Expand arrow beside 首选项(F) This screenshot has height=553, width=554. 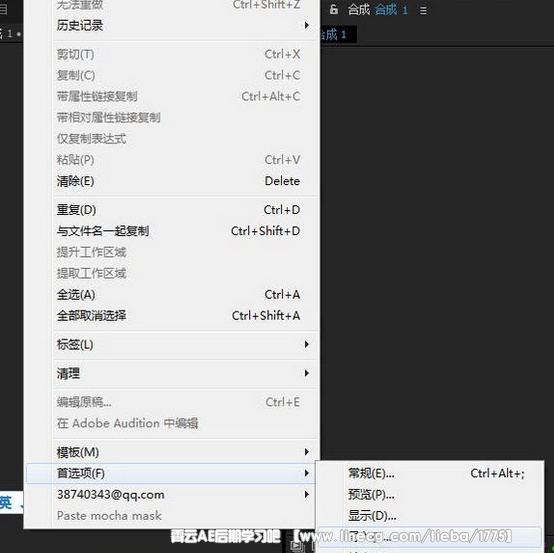307,473
